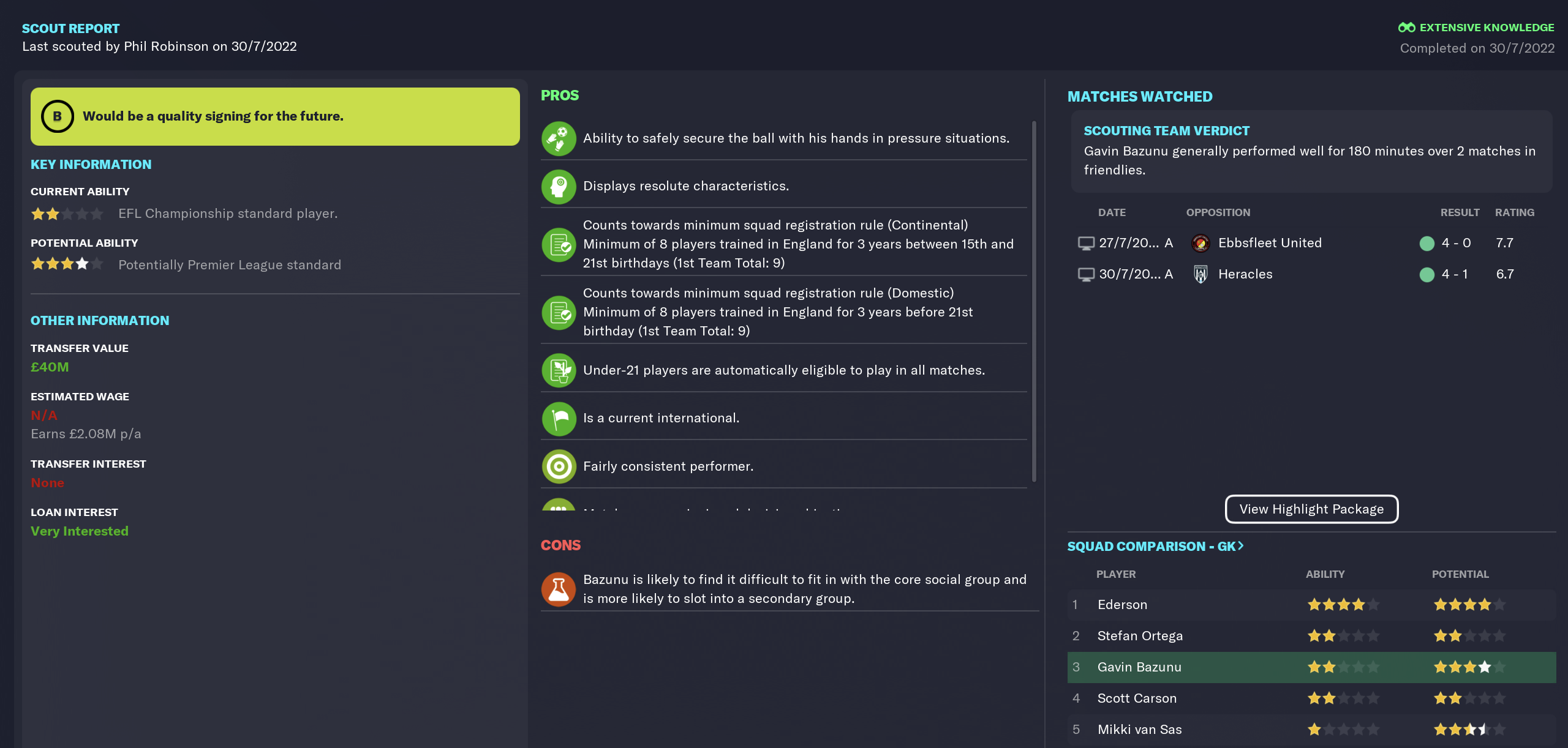Image resolution: width=1568 pixels, height=748 pixels.
Task: Click the Potential Ability star rating
Action: 67,264
